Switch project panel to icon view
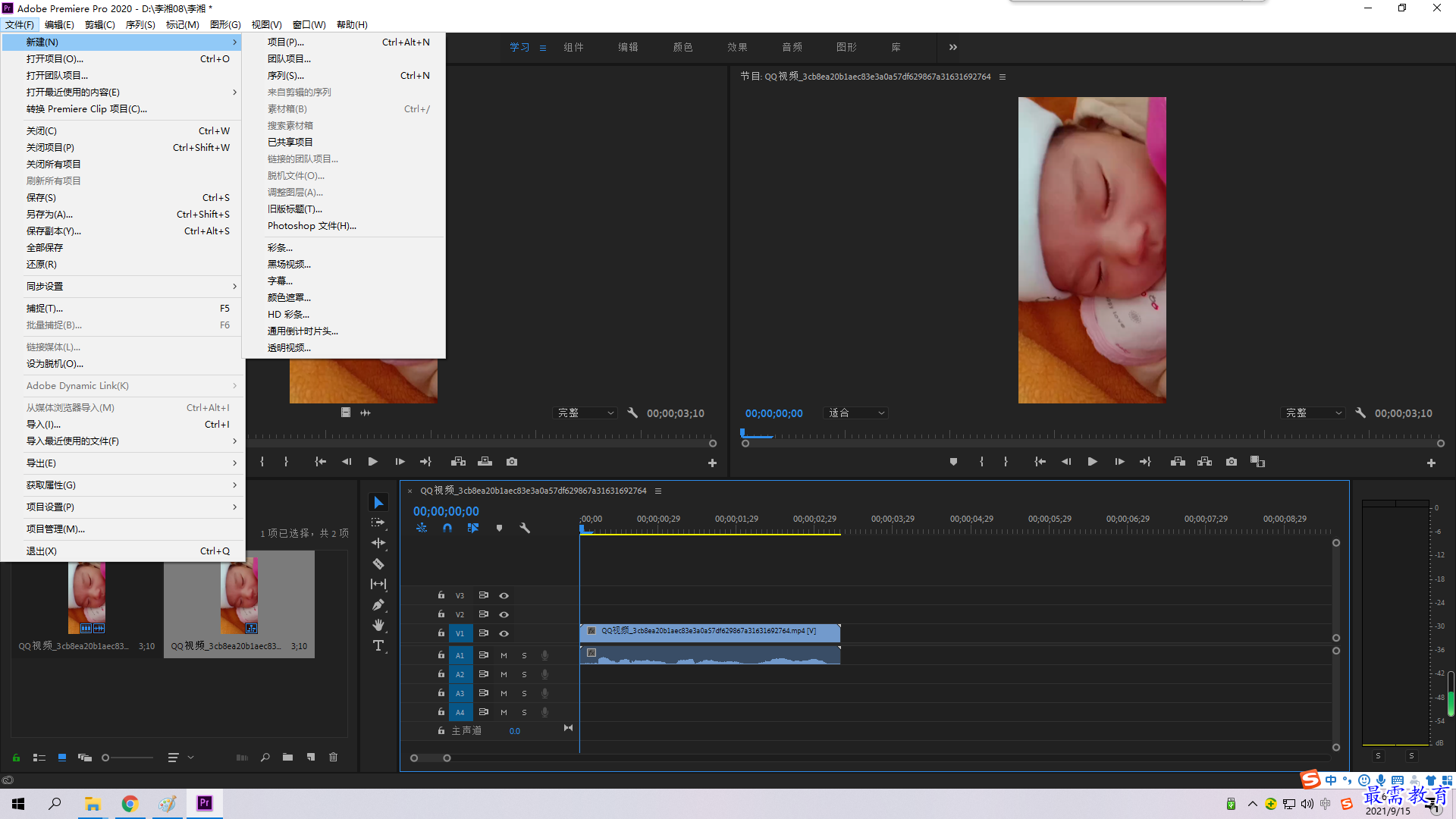Image resolution: width=1456 pixels, height=819 pixels. [62, 757]
